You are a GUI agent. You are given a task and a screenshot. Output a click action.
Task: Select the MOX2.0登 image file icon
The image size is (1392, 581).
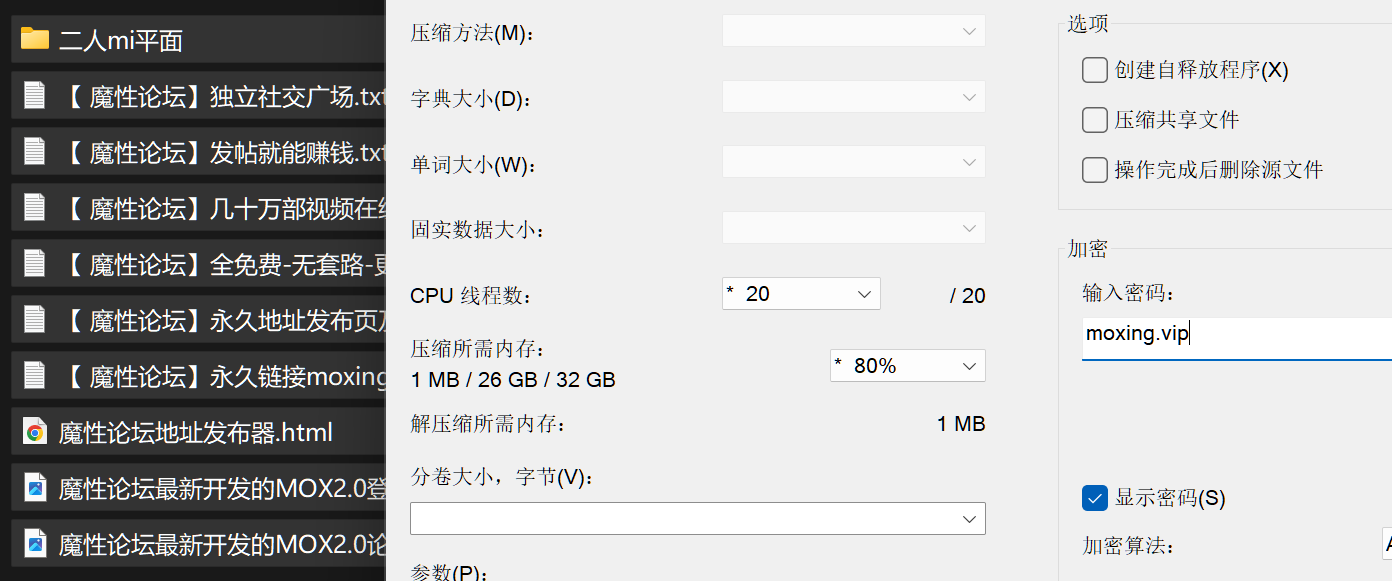[35, 488]
